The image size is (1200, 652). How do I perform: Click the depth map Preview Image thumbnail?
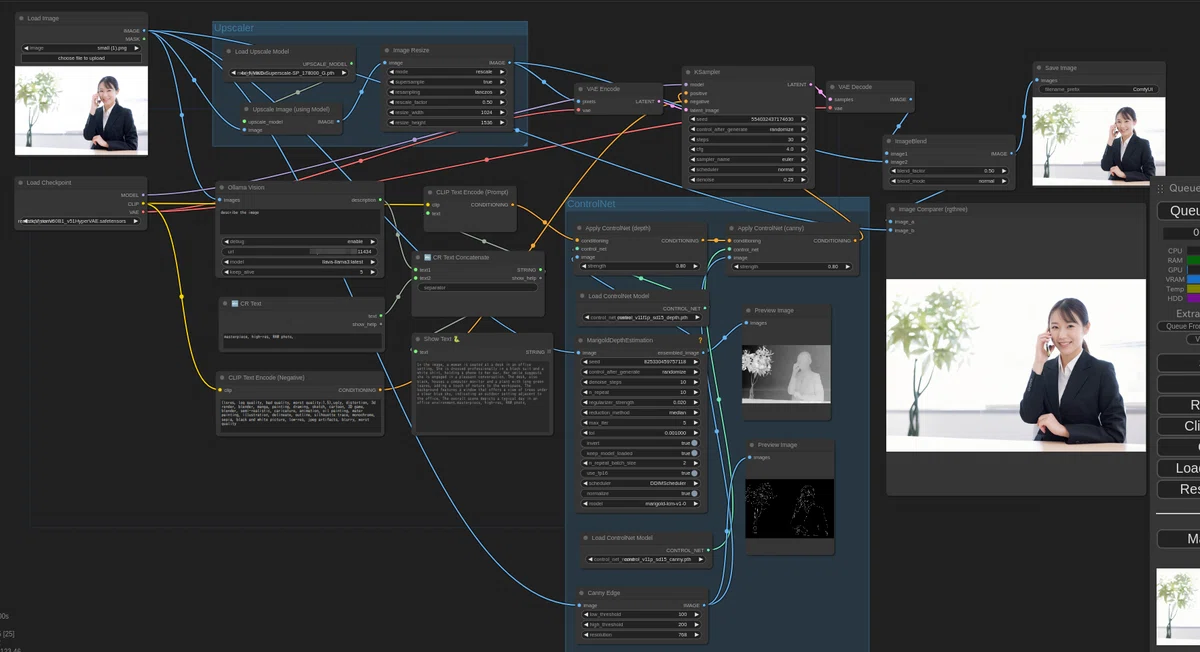tap(786, 374)
